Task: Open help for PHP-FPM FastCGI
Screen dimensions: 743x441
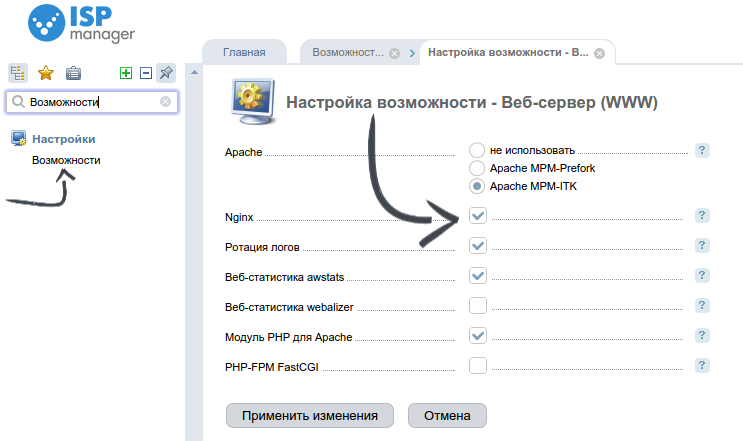Action: click(x=702, y=365)
